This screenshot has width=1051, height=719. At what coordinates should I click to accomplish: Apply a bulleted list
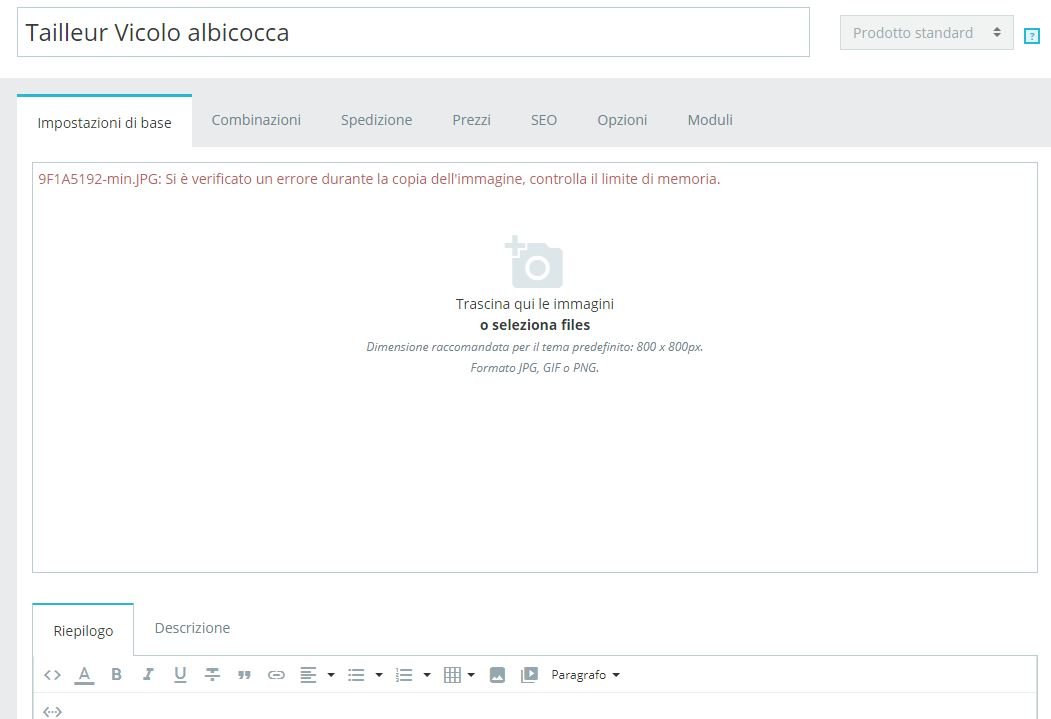(356, 675)
